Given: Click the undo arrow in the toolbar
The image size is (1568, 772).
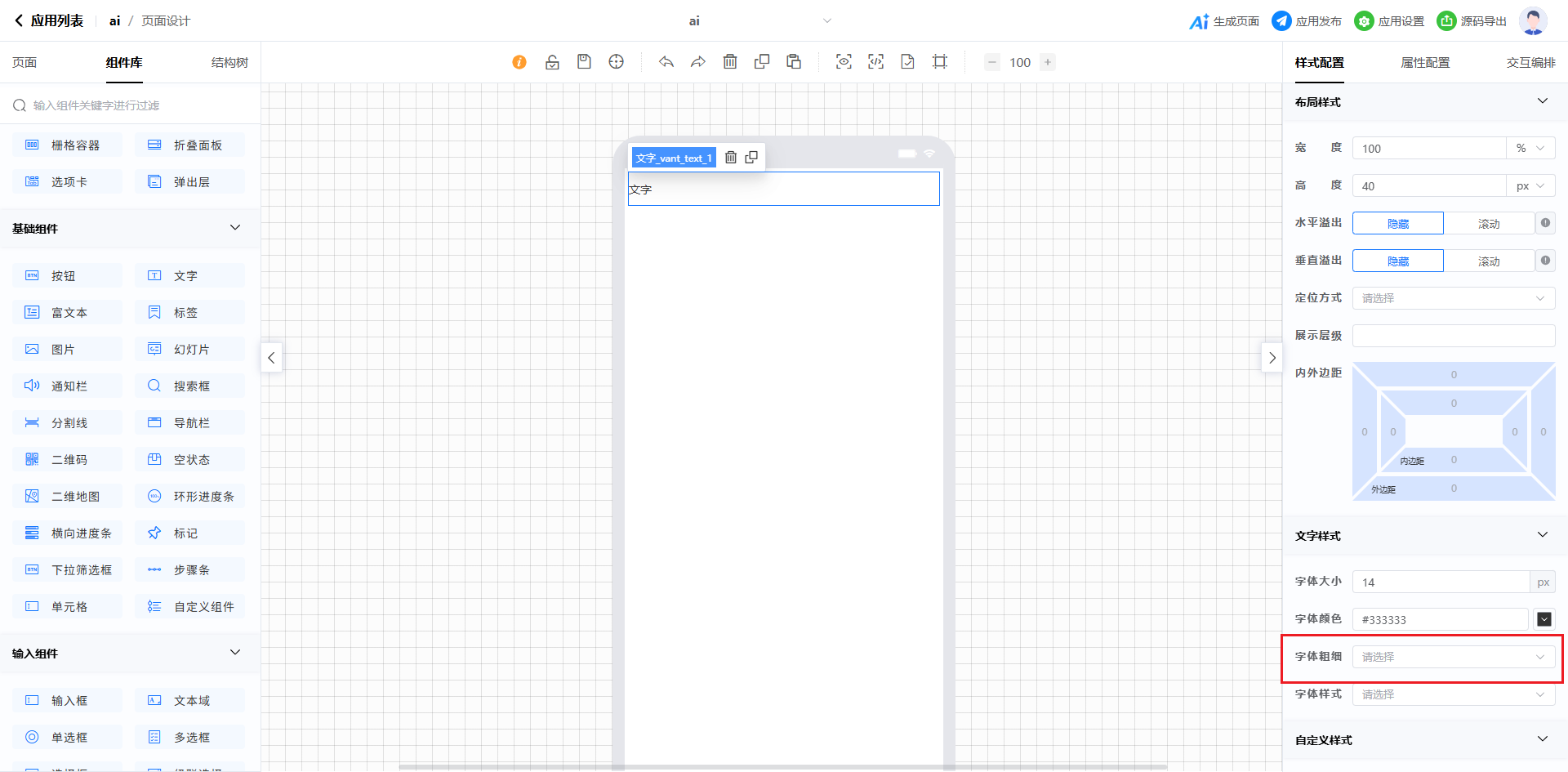Looking at the screenshot, I should click(666, 62).
